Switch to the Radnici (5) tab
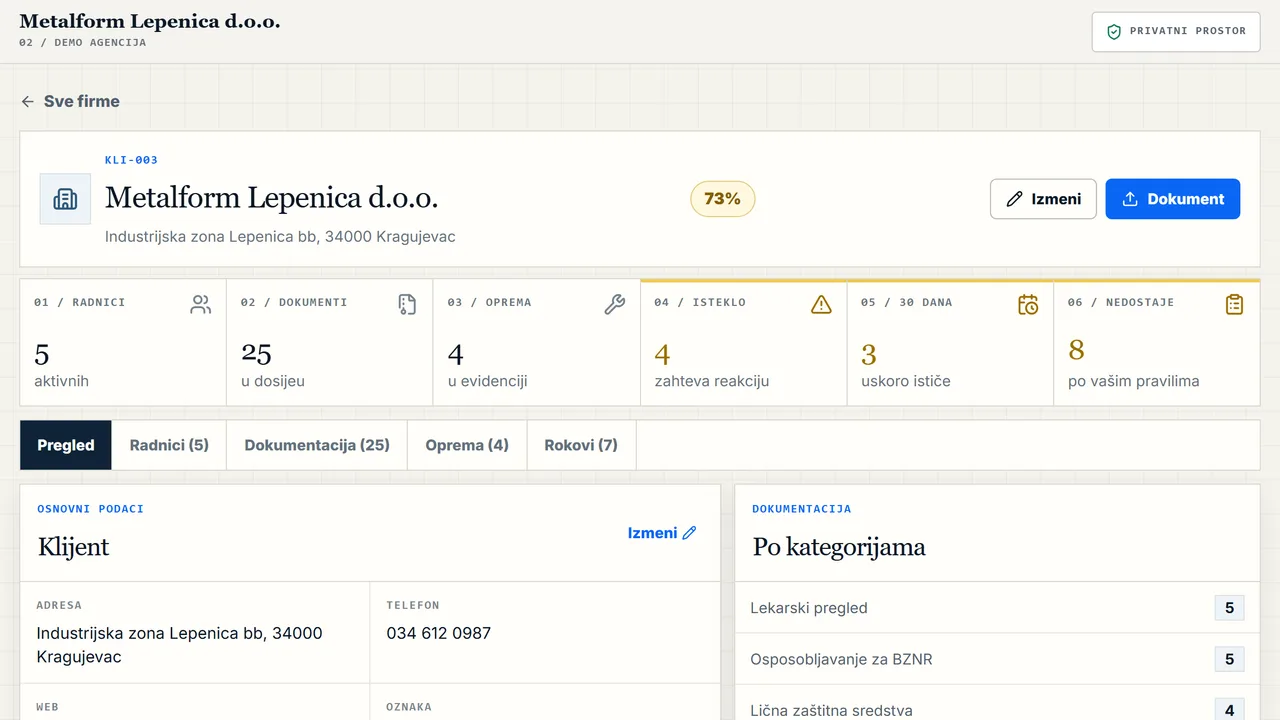Viewport: 1280px width, 720px height. tap(169, 445)
